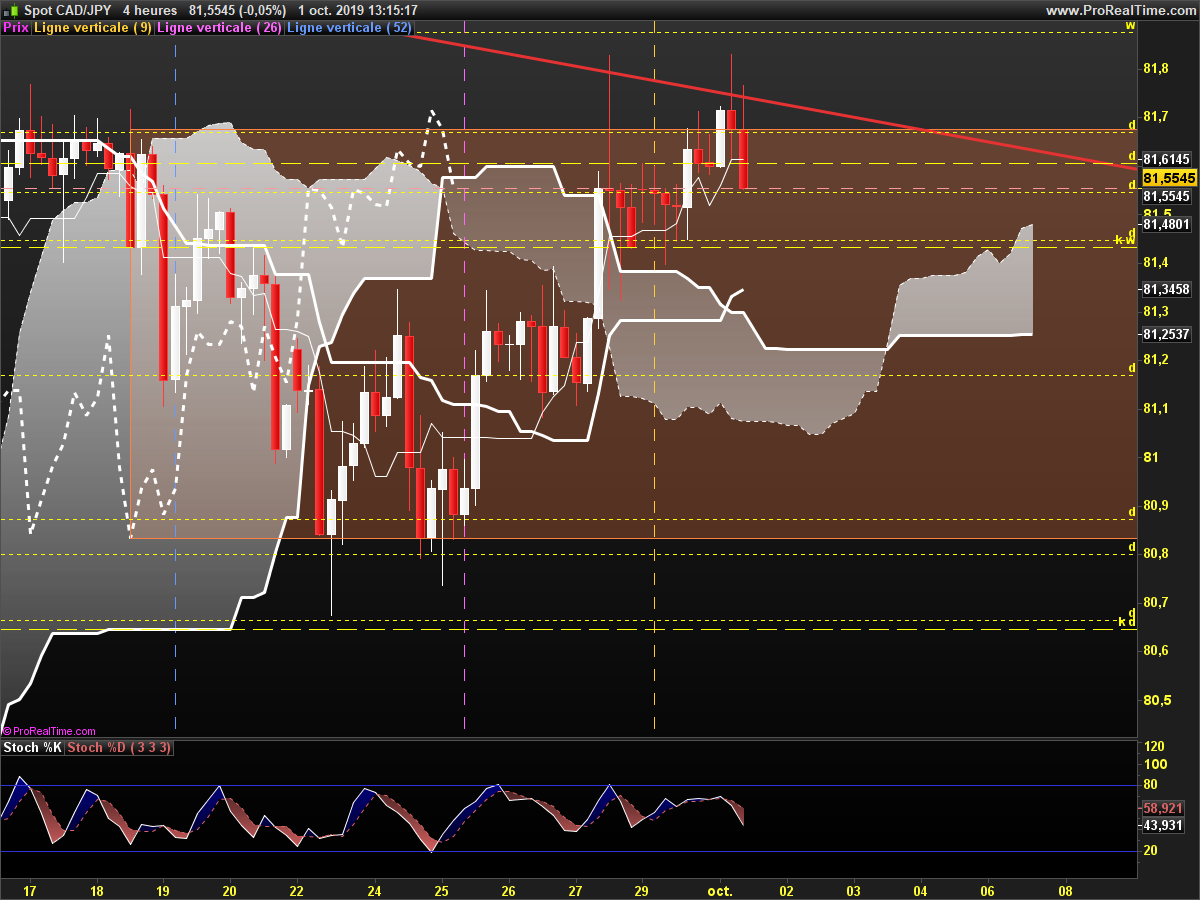Click the 18 date label on time axis
This screenshot has width=1200, height=900.
[x=96, y=890]
